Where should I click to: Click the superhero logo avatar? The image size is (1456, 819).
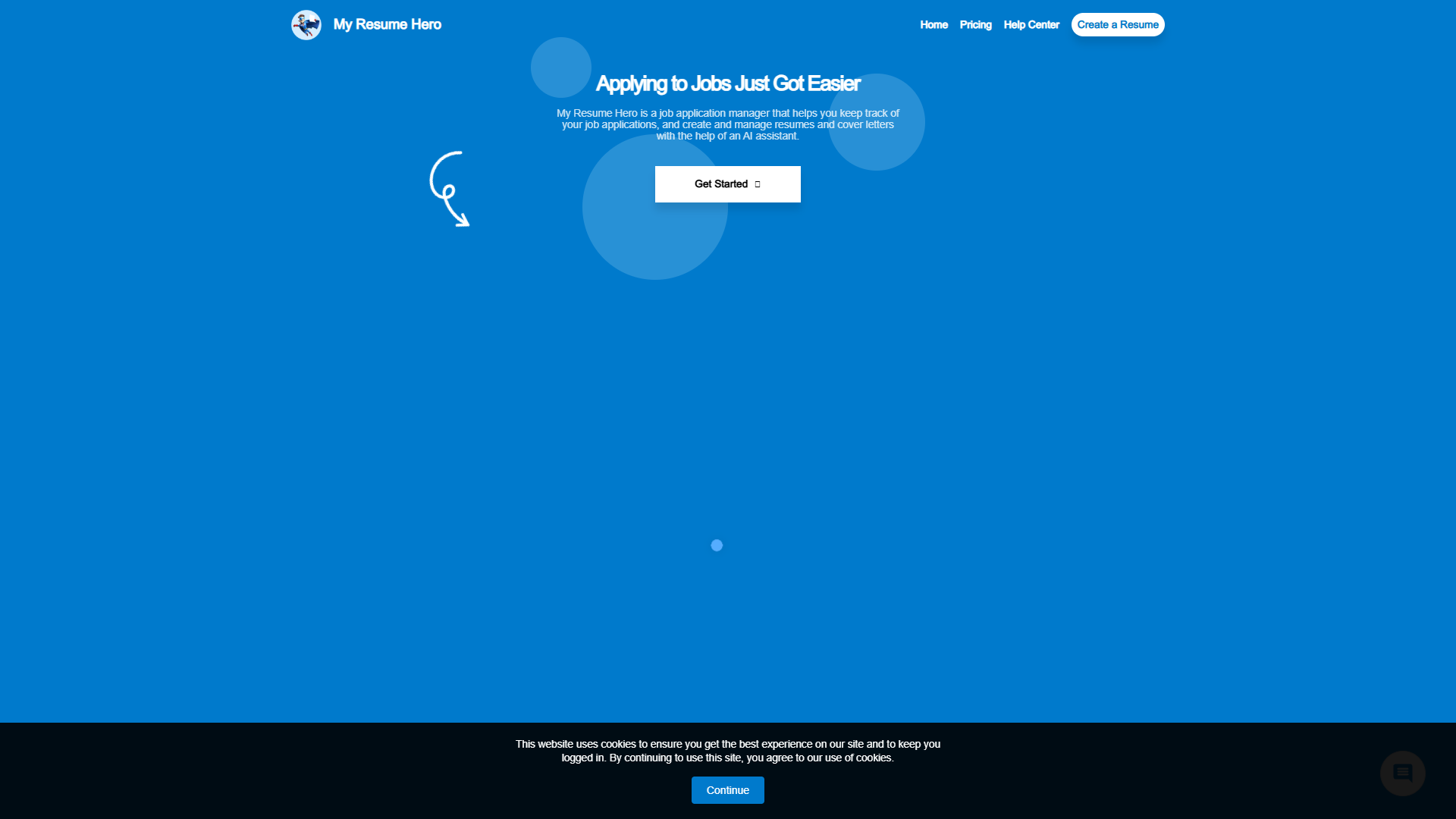pyautogui.click(x=306, y=25)
